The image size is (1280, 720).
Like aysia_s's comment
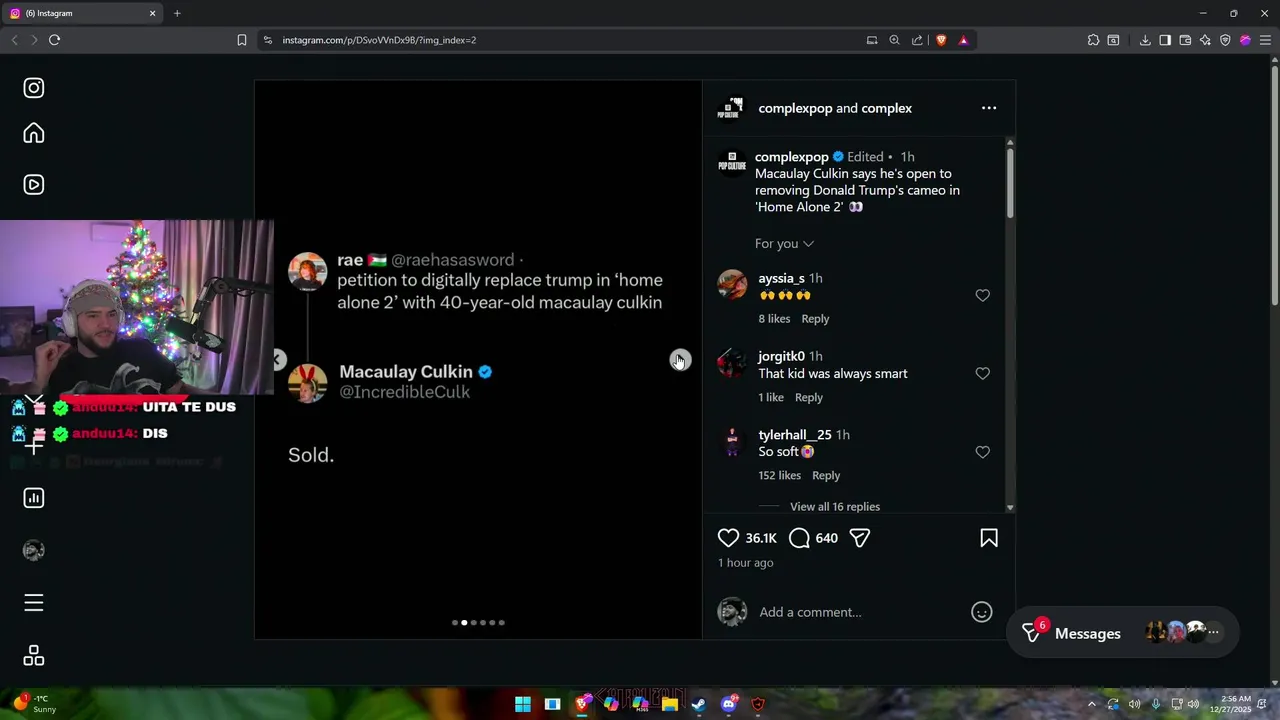click(982, 296)
